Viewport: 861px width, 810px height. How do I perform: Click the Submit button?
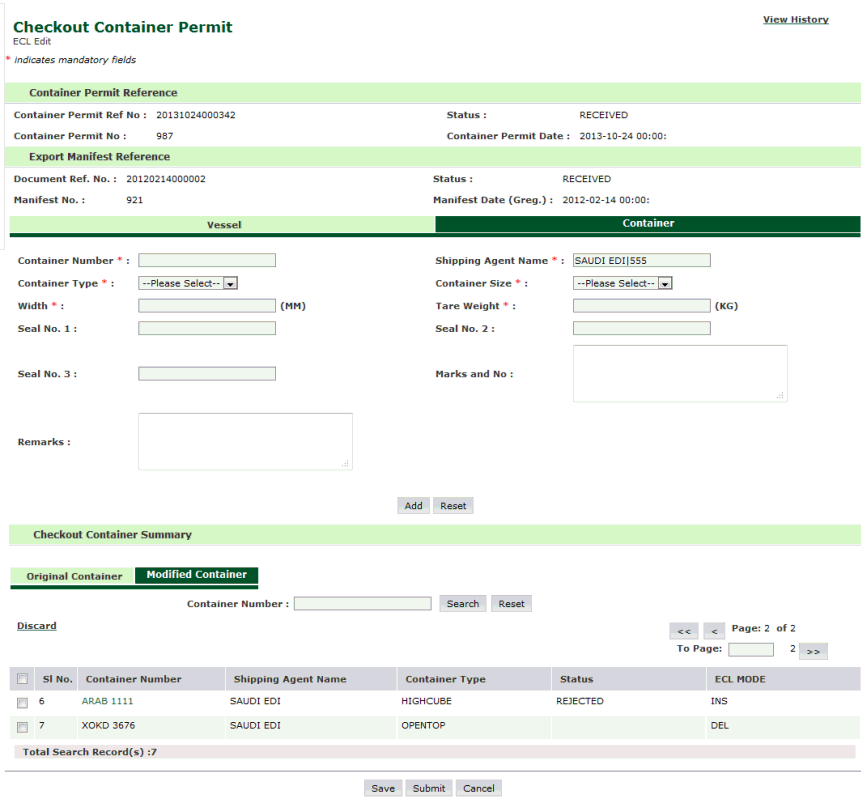click(429, 788)
